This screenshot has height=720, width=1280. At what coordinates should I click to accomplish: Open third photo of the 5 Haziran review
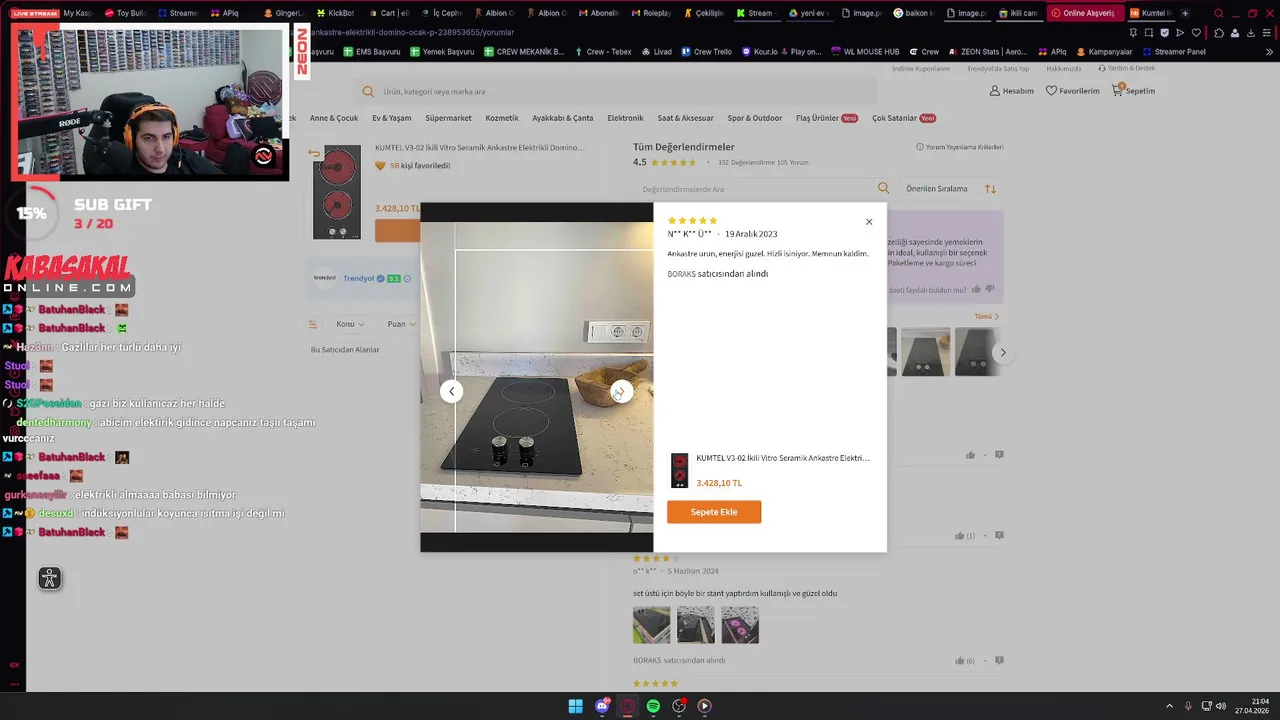740,624
